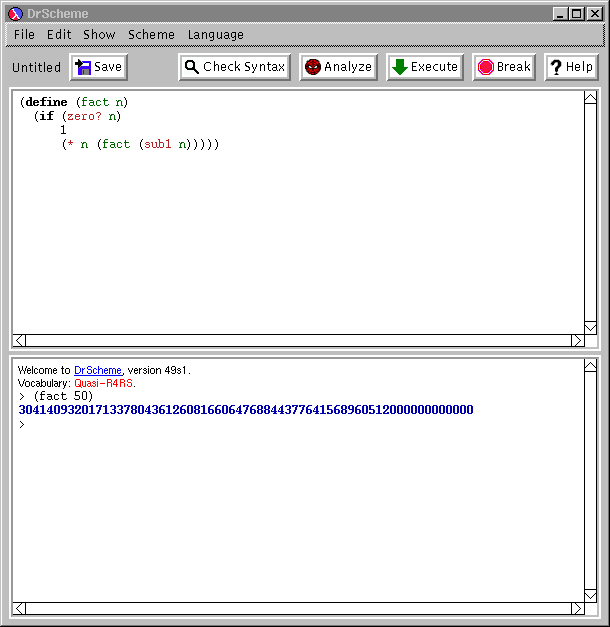Click the Untitled file name label
Viewport: 610px width, 627px height.
coord(36,67)
